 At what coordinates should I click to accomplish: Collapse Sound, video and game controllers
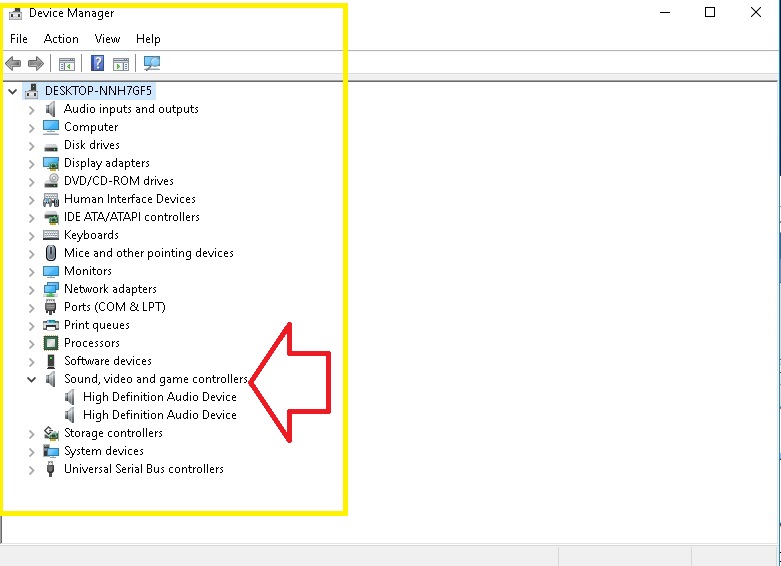pos(31,379)
